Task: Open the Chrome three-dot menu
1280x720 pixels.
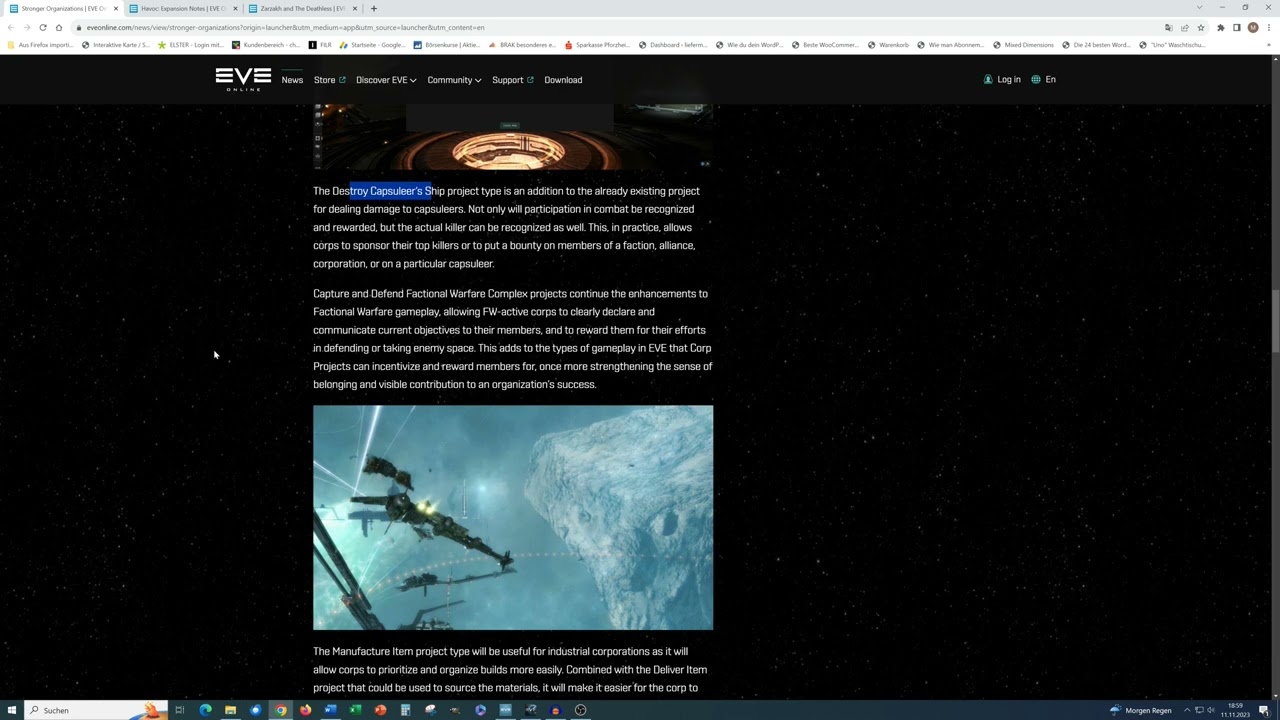Action: click(x=1268, y=27)
